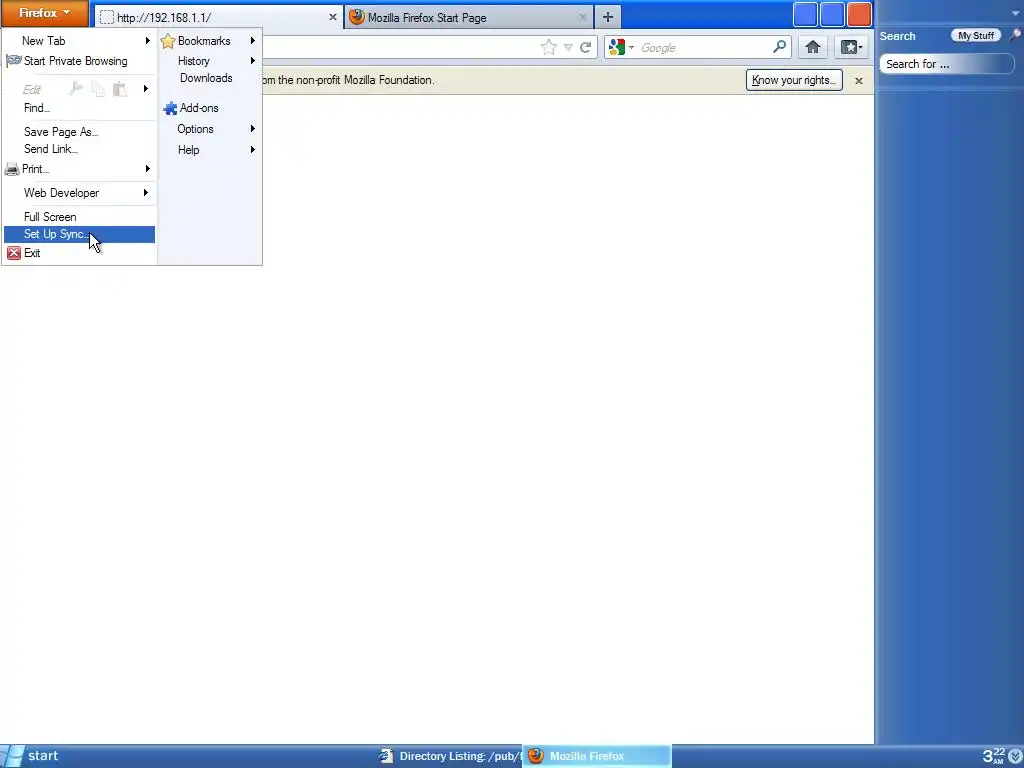
Task: Expand the Edit submenu arrow
Action: pyautogui.click(x=146, y=88)
